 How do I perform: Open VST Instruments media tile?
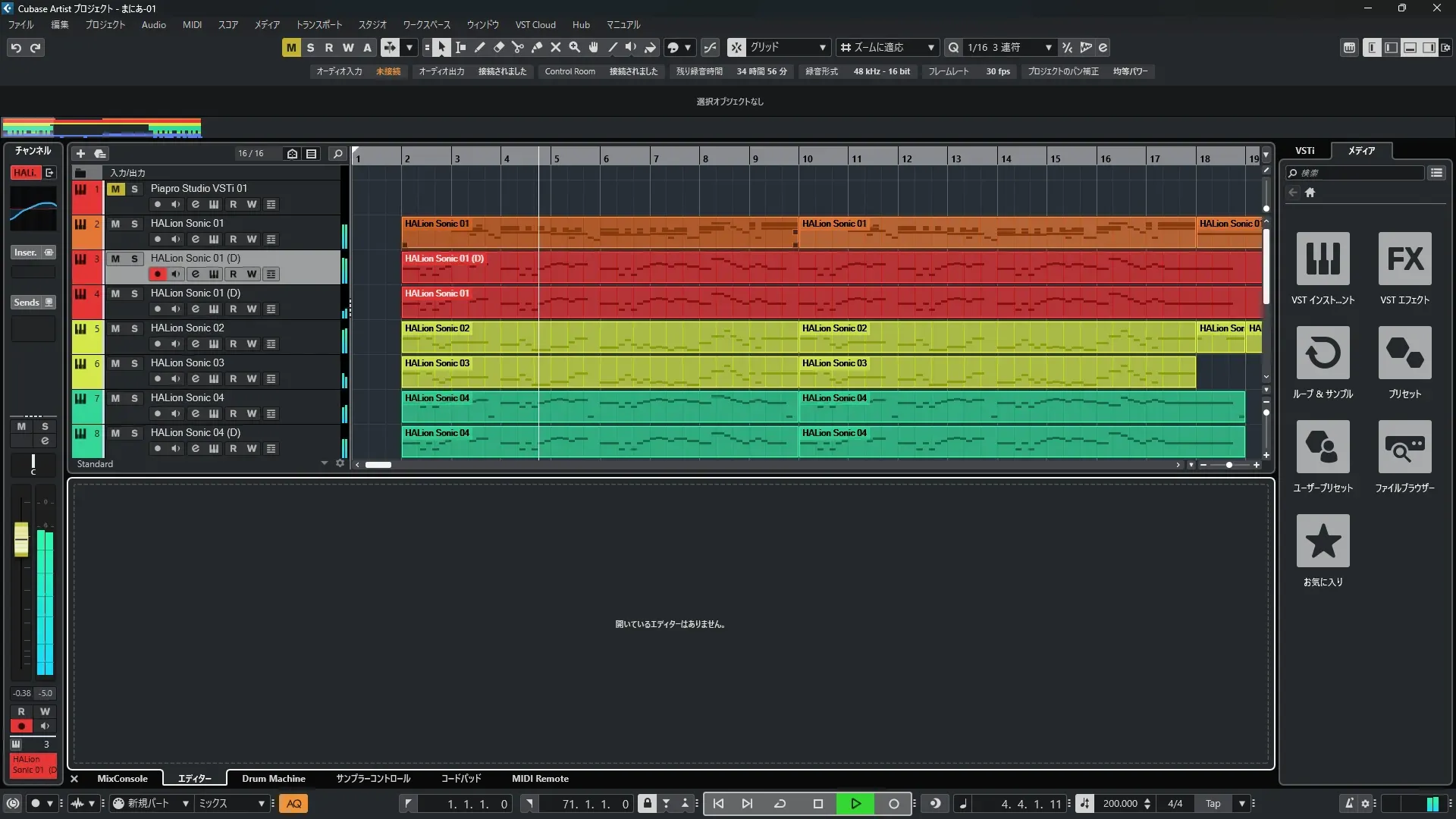tap(1323, 259)
